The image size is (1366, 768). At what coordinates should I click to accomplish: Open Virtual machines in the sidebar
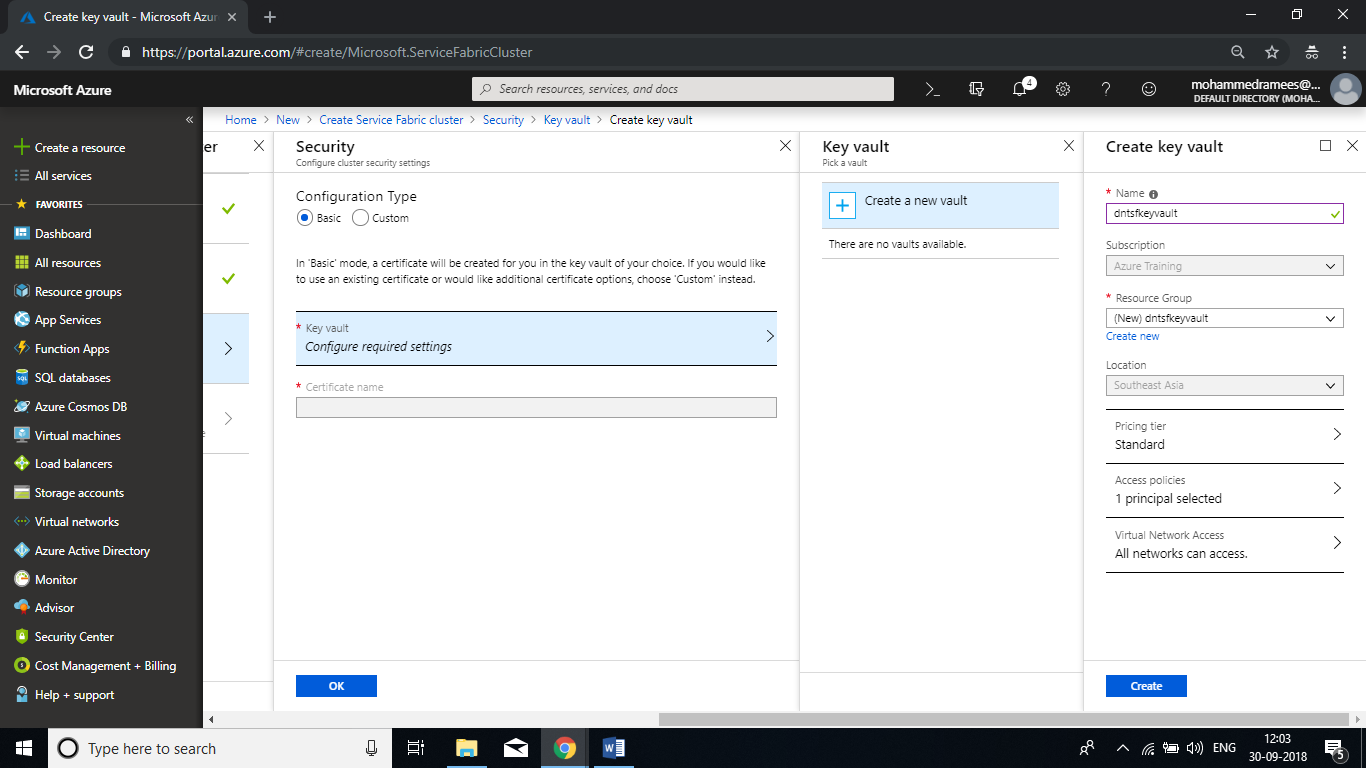tap(77, 435)
